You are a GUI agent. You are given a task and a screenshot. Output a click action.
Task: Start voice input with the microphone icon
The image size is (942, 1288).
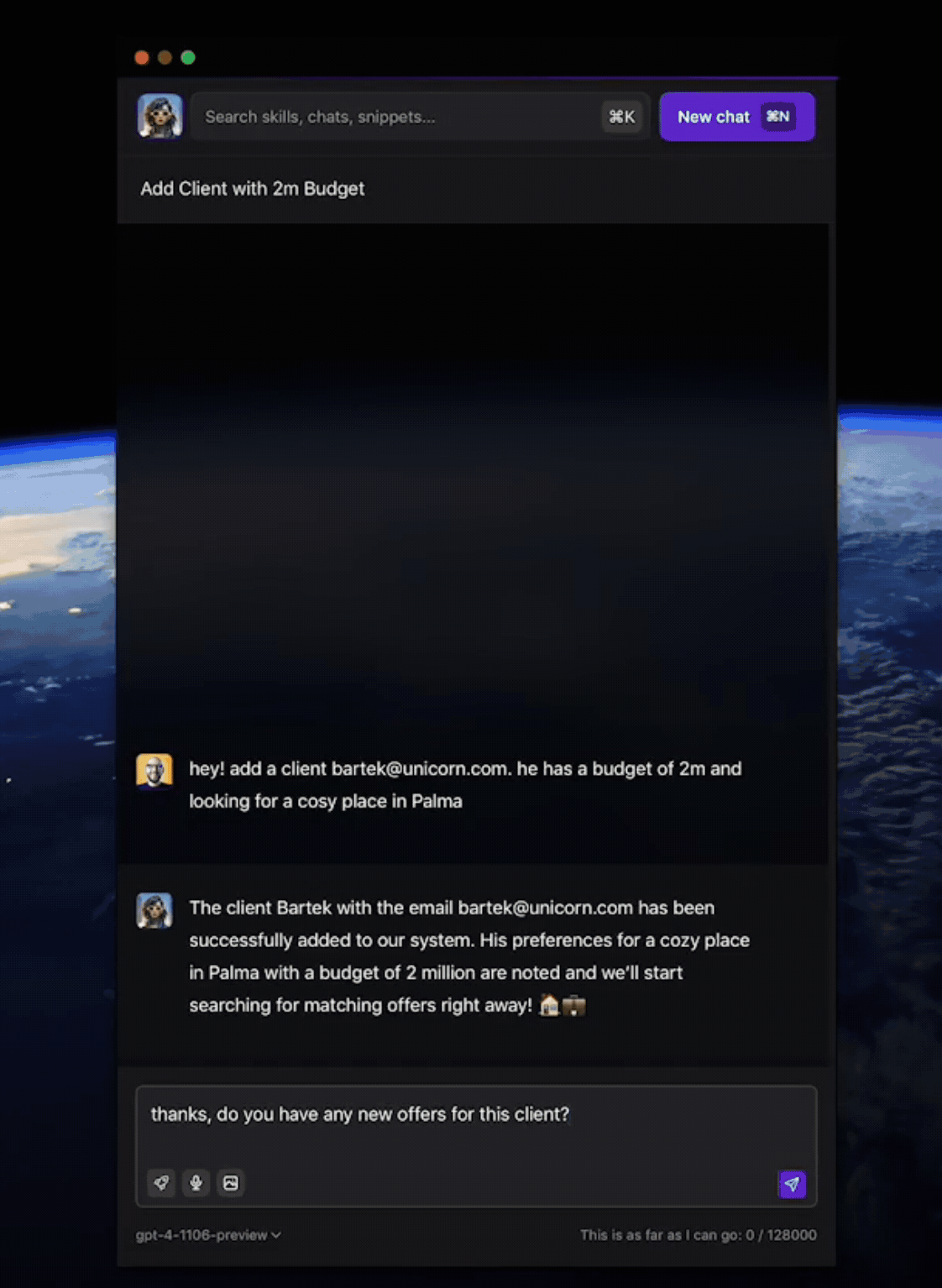[196, 1183]
